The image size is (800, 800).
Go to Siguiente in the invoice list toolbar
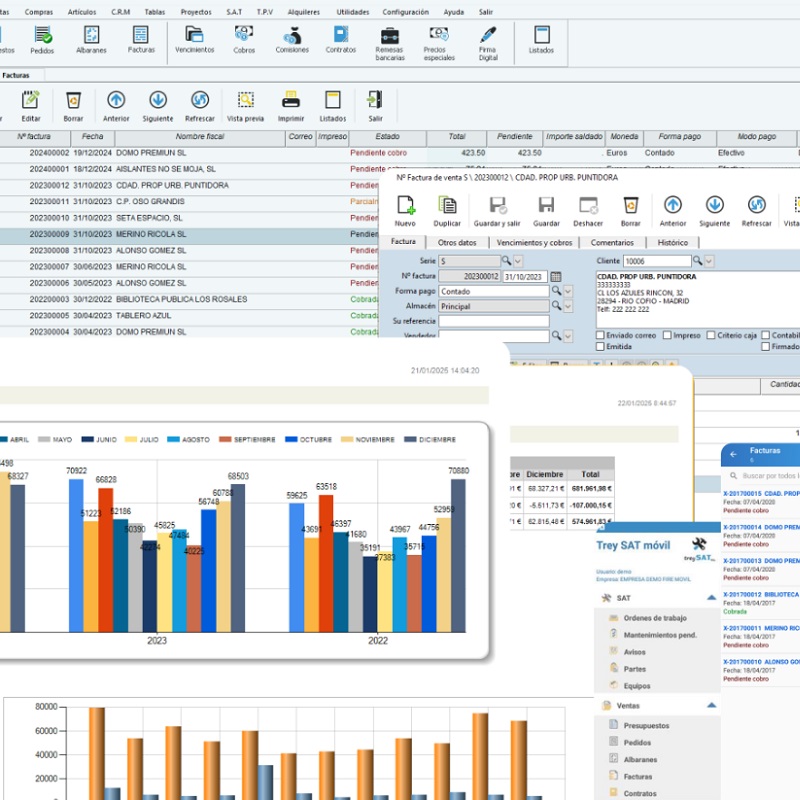(158, 106)
